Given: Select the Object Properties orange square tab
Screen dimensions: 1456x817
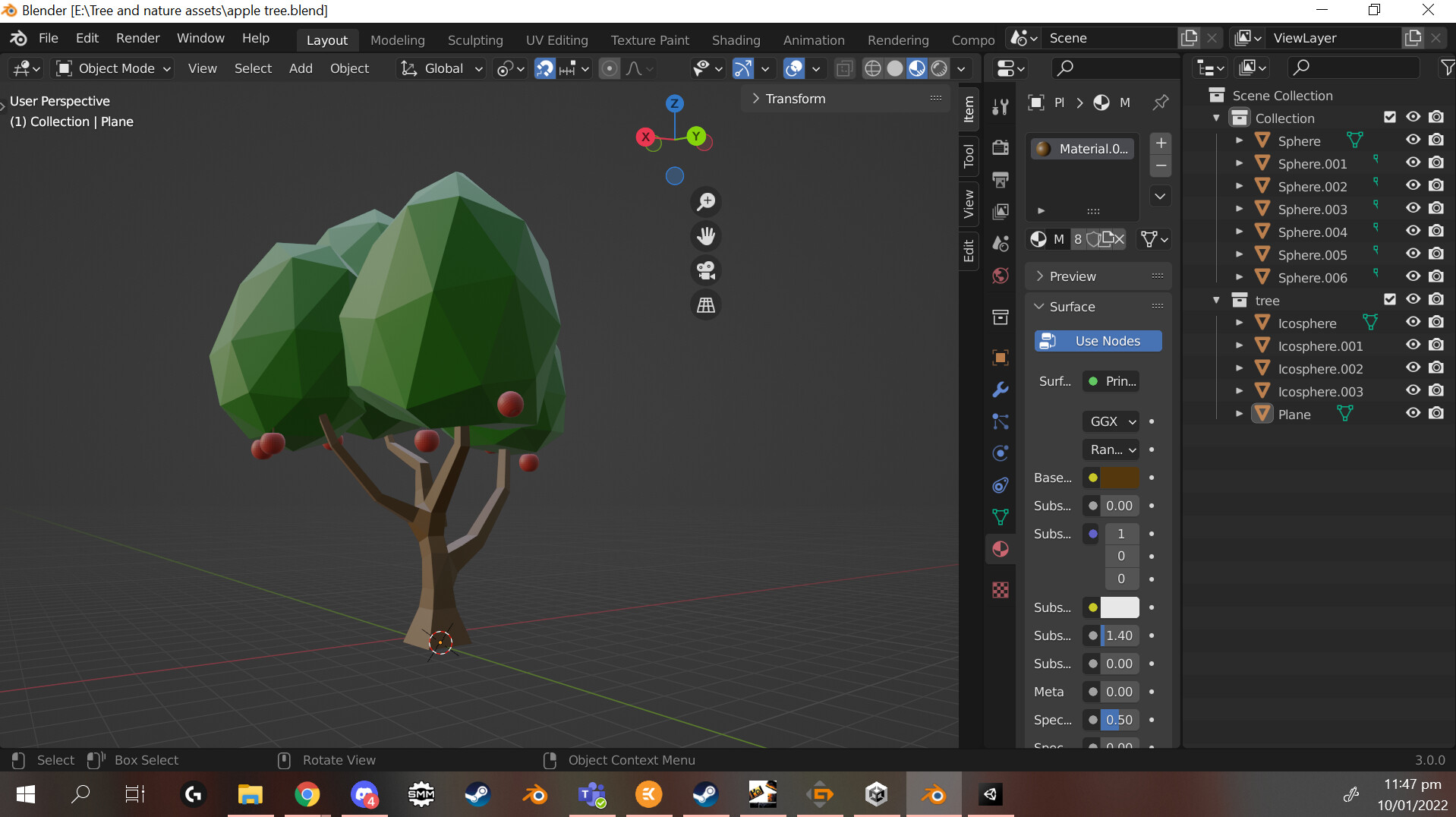Looking at the screenshot, I should point(1000,357).
